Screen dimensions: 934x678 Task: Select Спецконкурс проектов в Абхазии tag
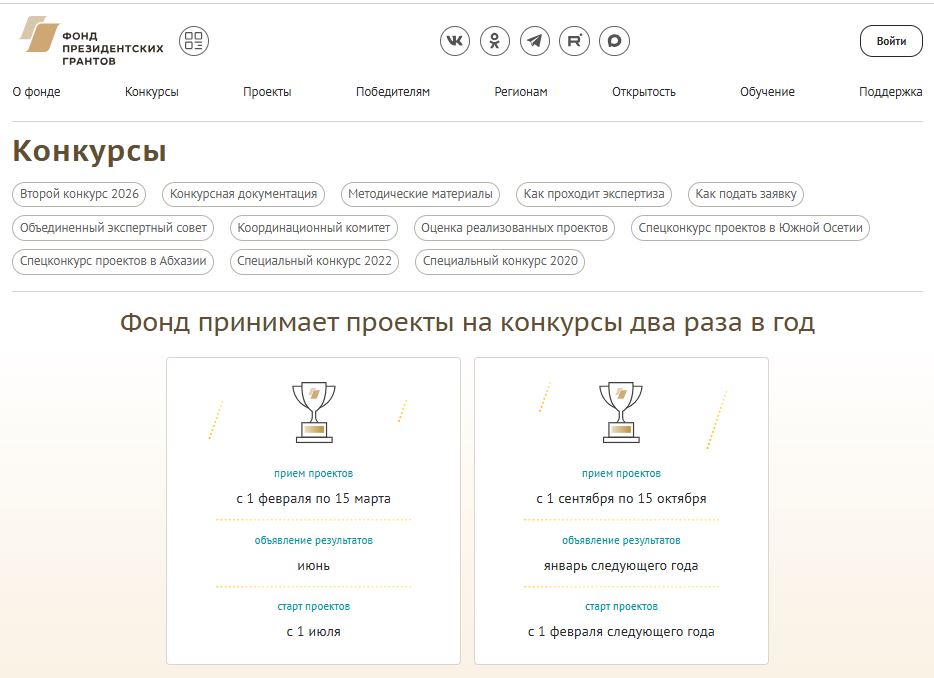113,262
